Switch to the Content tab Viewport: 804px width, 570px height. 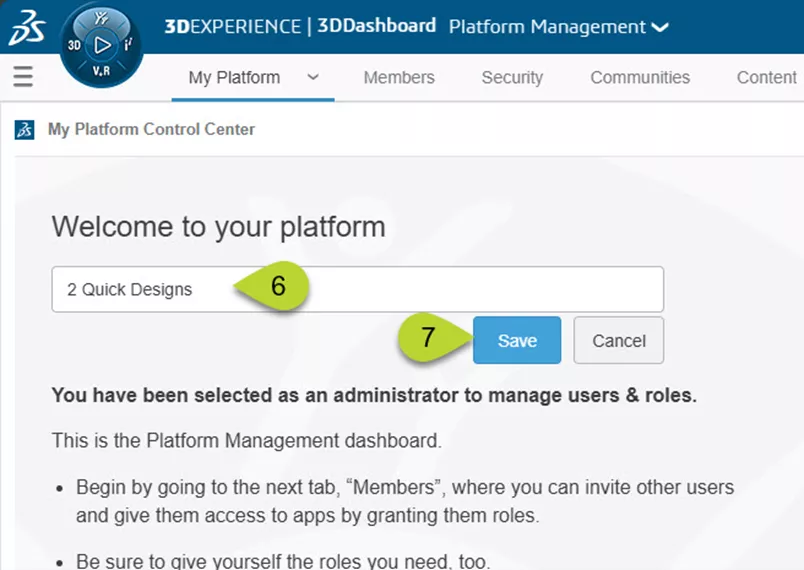766,77
